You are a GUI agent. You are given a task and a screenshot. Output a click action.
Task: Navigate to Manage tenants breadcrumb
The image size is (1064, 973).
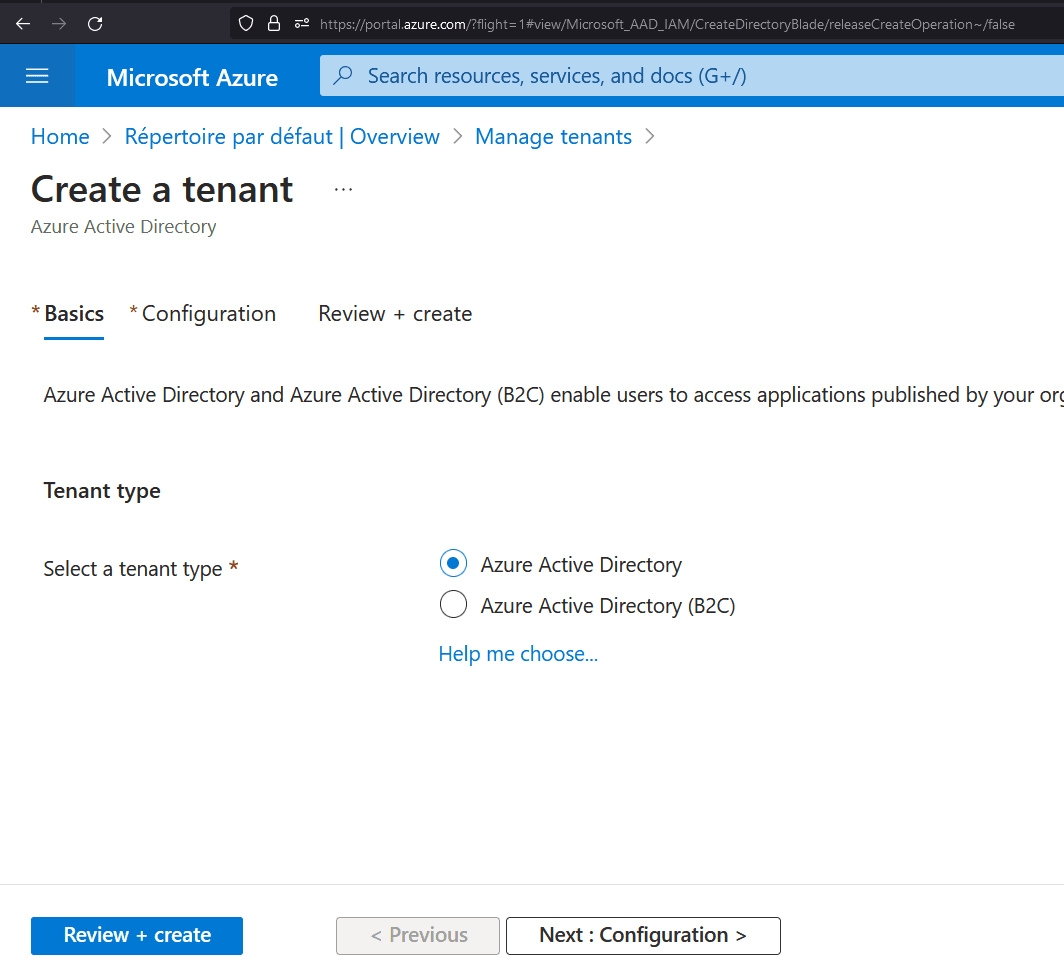(553, 137)
